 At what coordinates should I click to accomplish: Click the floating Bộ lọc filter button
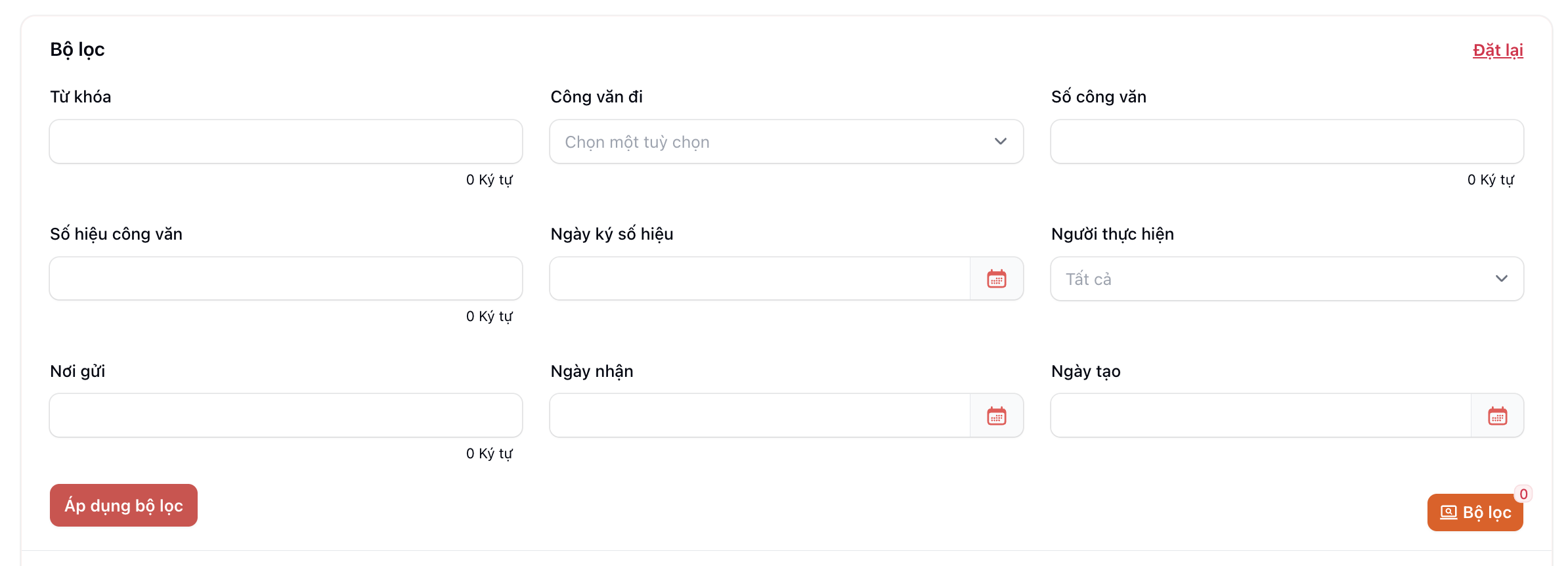pyautogui.click(x=1475, y=513)
